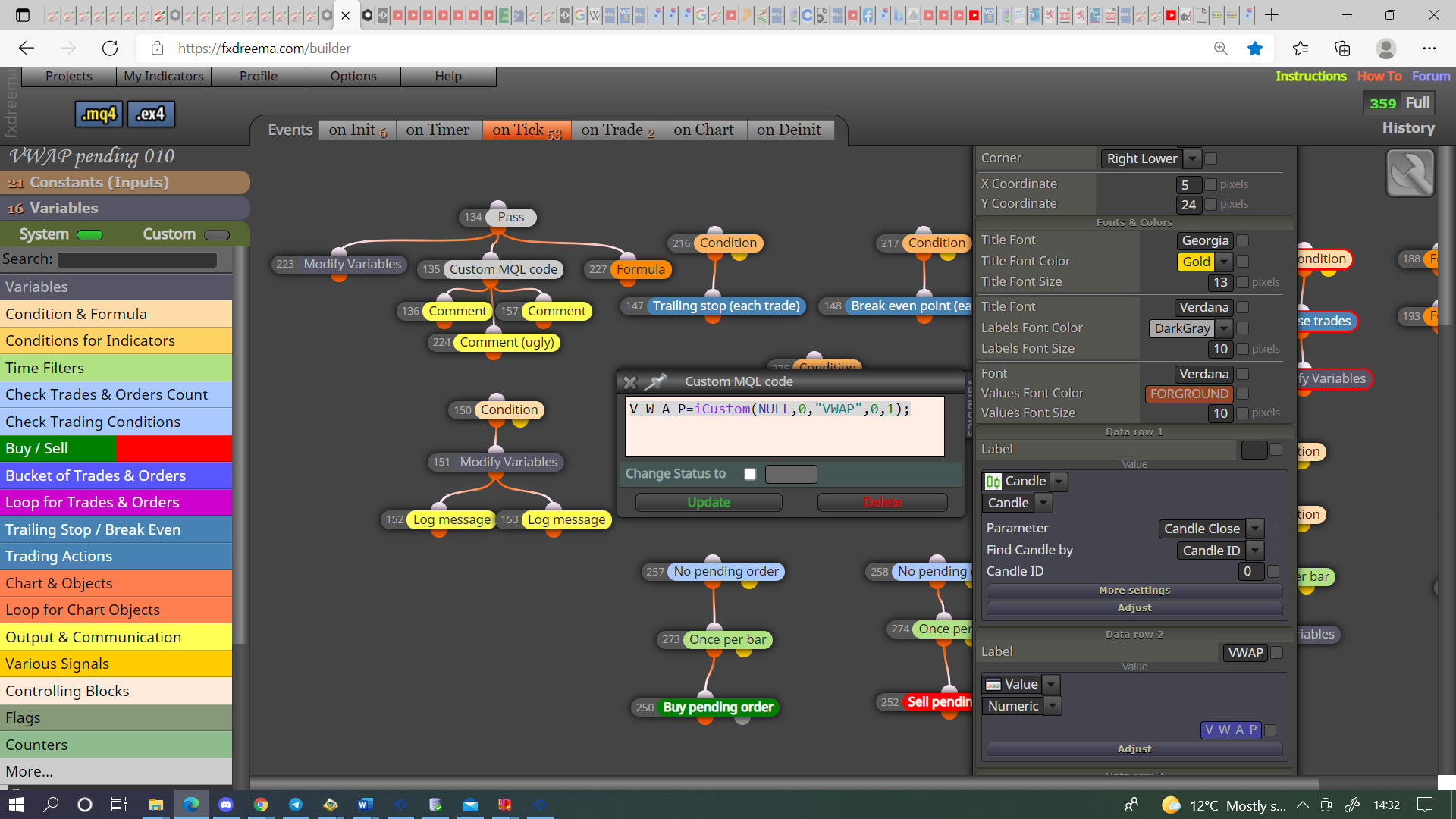Open the Discord taskbar icon
Viewport: 1456px width, 819px height.
[x=226, y=805]
